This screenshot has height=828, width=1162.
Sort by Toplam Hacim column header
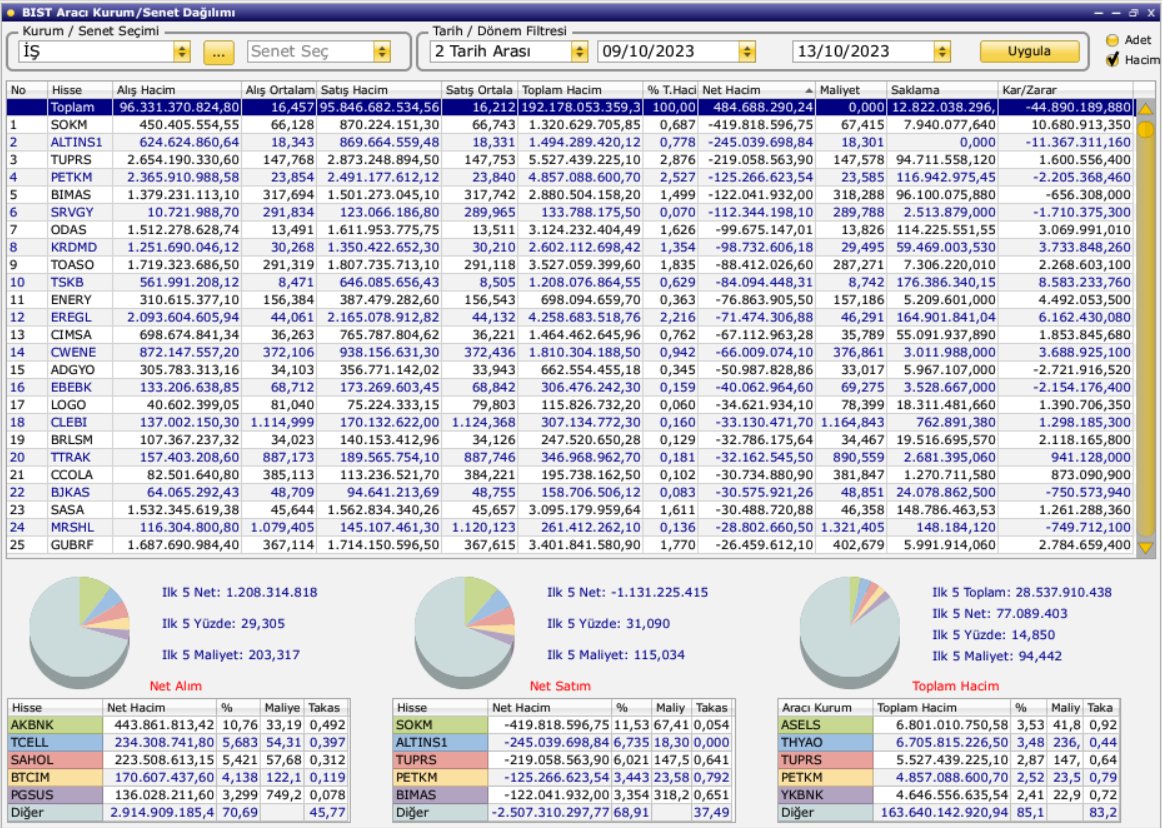pos(580,90)
